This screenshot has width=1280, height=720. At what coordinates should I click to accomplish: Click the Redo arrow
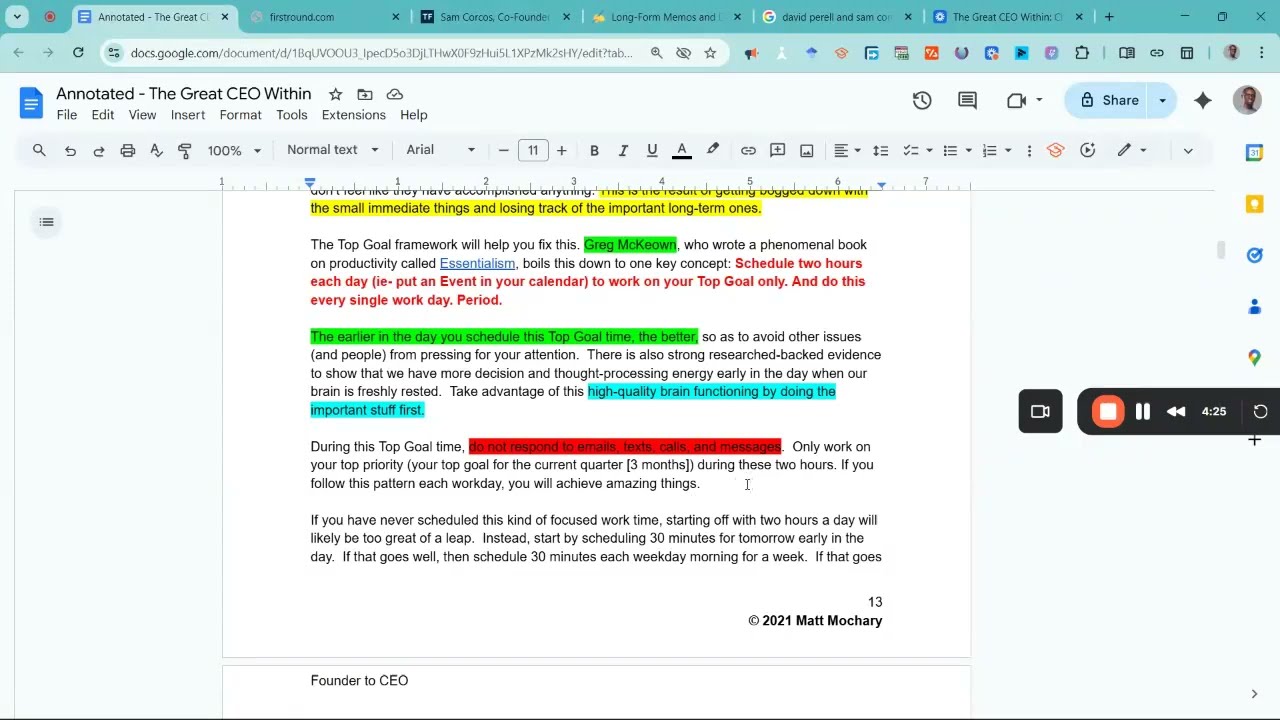pyautogui.click(x=98, y=150)
